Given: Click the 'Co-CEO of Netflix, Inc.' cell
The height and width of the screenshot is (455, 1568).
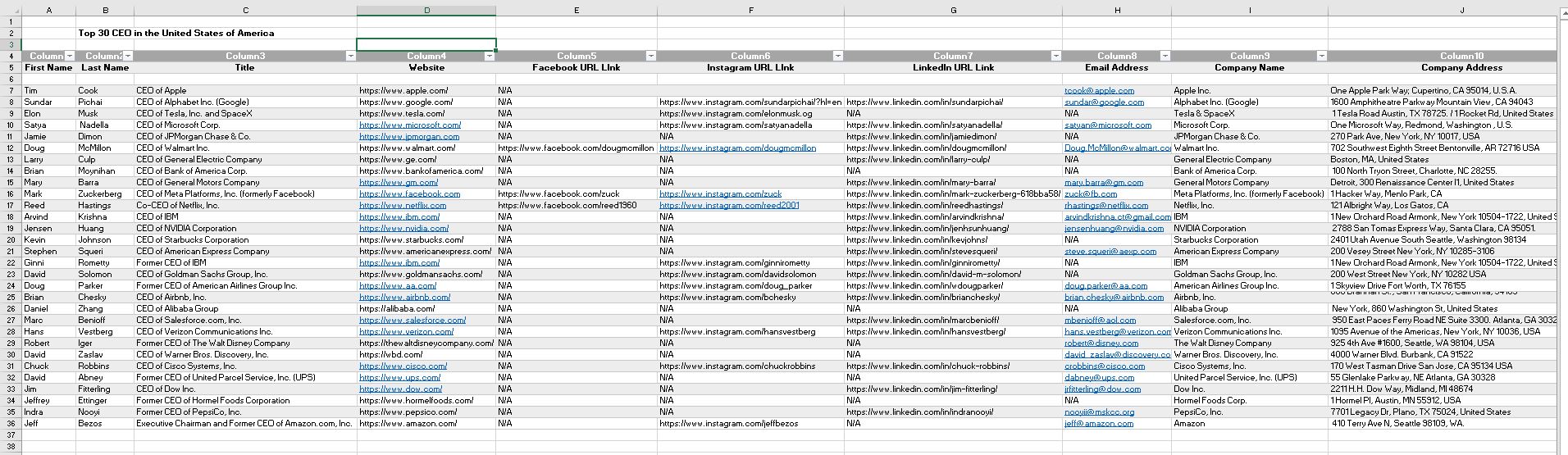Looking at the screenshot, I should pos(245,205).
